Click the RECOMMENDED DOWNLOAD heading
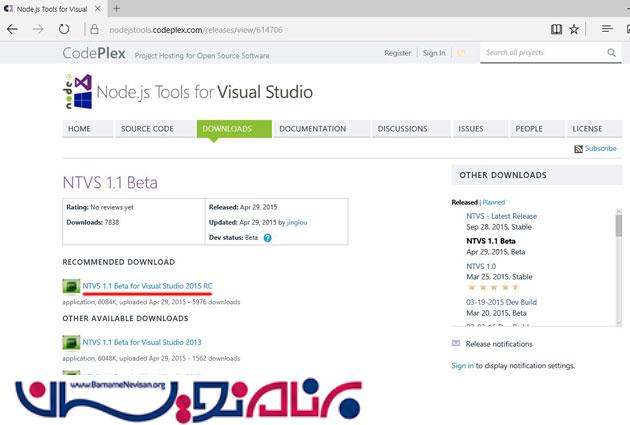 tap(119, 262)
